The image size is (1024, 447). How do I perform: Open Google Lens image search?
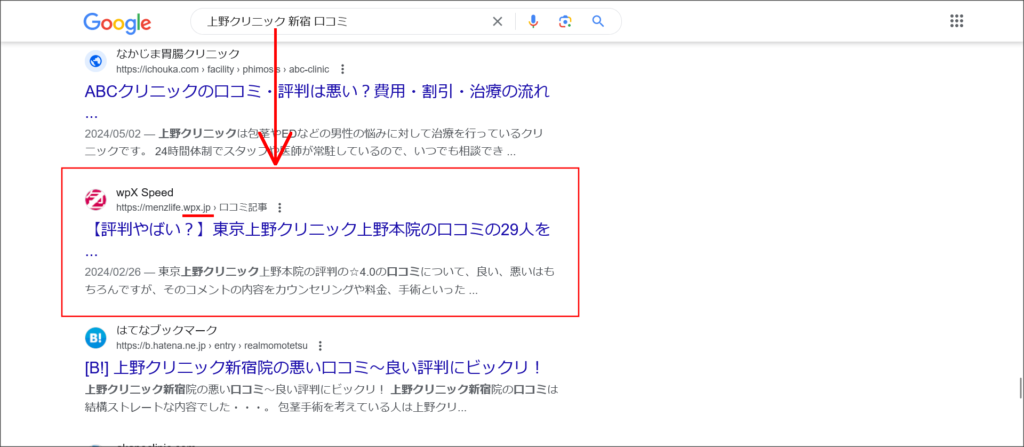[x=565, y=22]
